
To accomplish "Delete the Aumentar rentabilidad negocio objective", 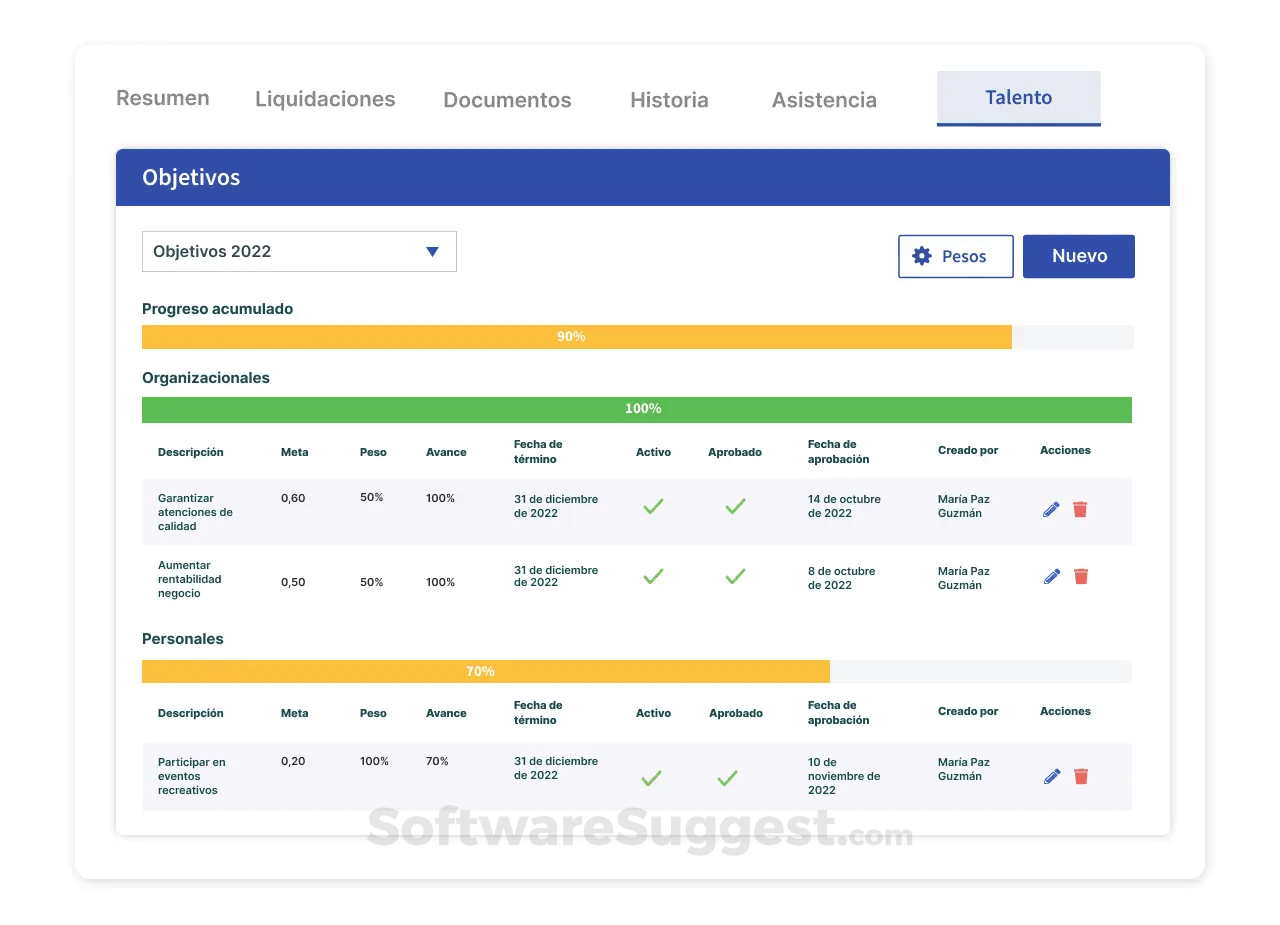I will click(x=1080, y=576).
